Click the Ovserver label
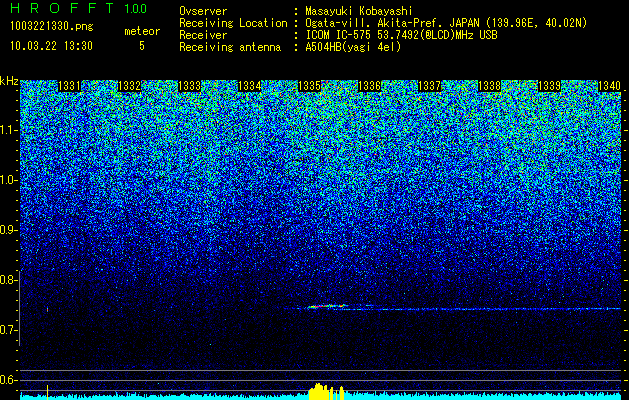Viewport: 629px width, 400px height. (203, 11)
